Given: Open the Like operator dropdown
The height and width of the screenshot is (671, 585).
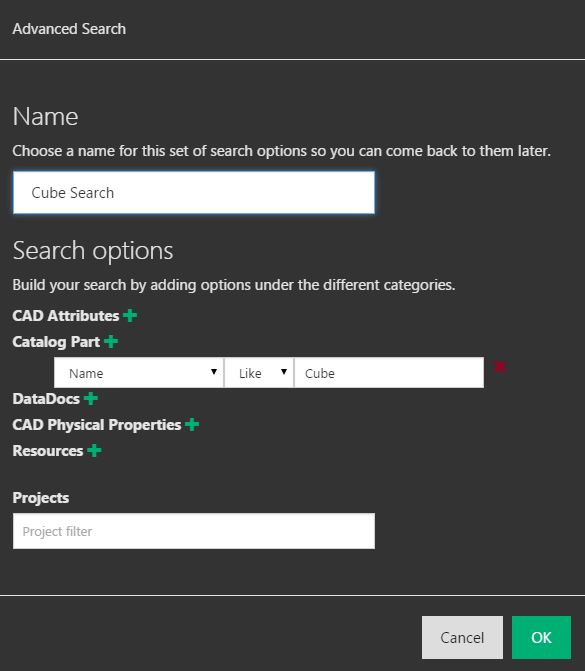Looking at the screenshot, I should click(259, 373).
